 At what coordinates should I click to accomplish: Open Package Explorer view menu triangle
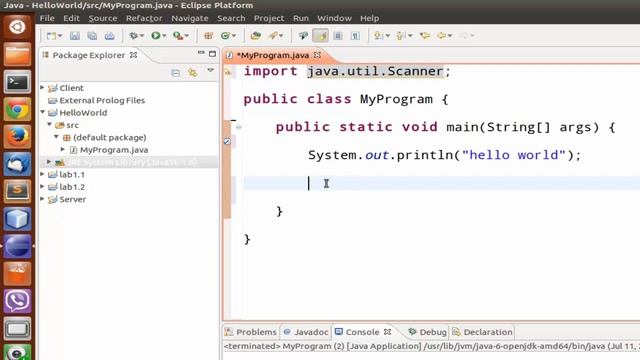point(211,71)
